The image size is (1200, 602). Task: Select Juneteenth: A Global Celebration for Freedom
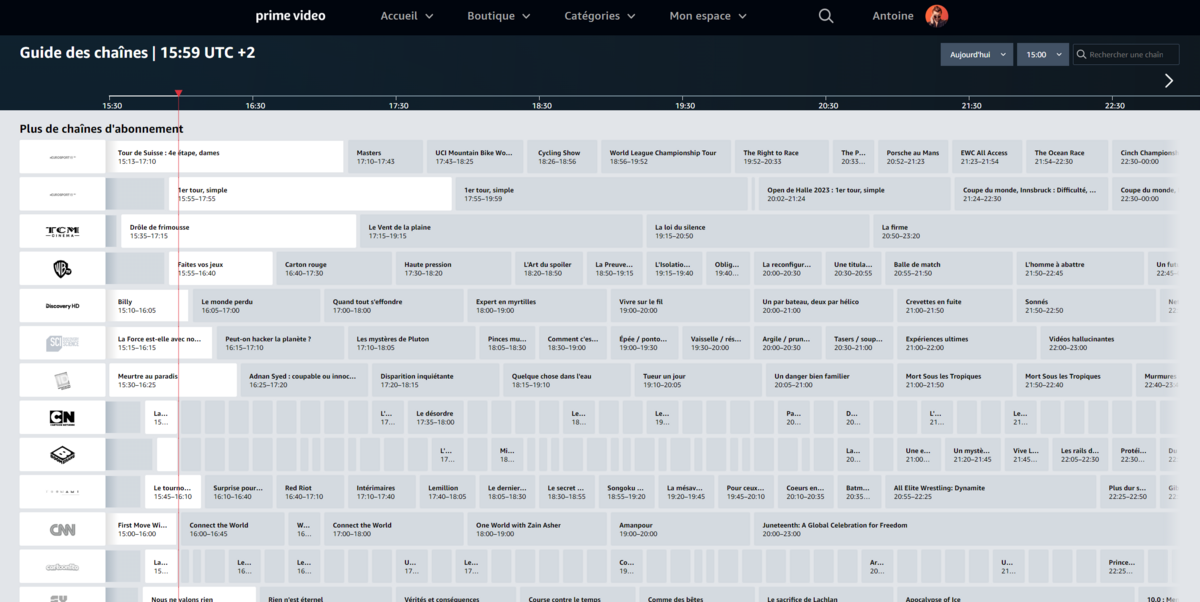pos(964,529)
